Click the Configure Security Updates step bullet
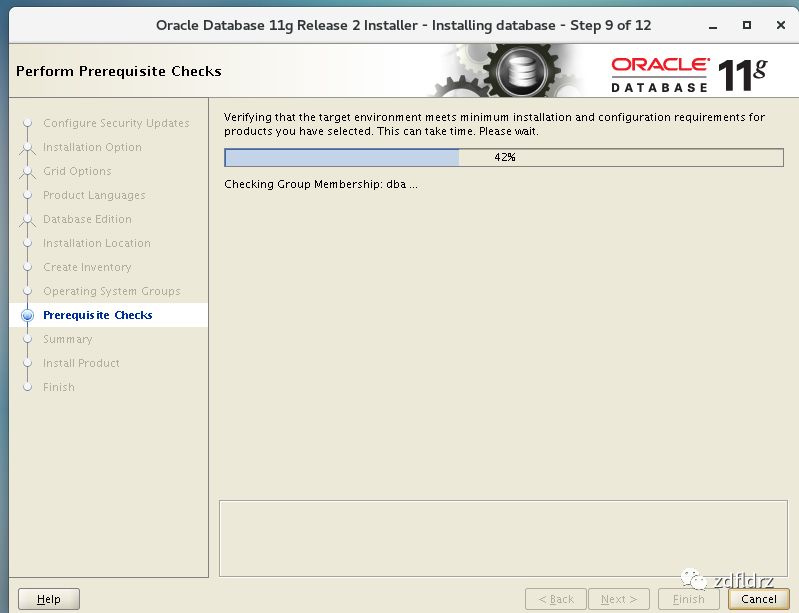Image resolution: width=799 pixels, height=613 pixels. point(28,123)
